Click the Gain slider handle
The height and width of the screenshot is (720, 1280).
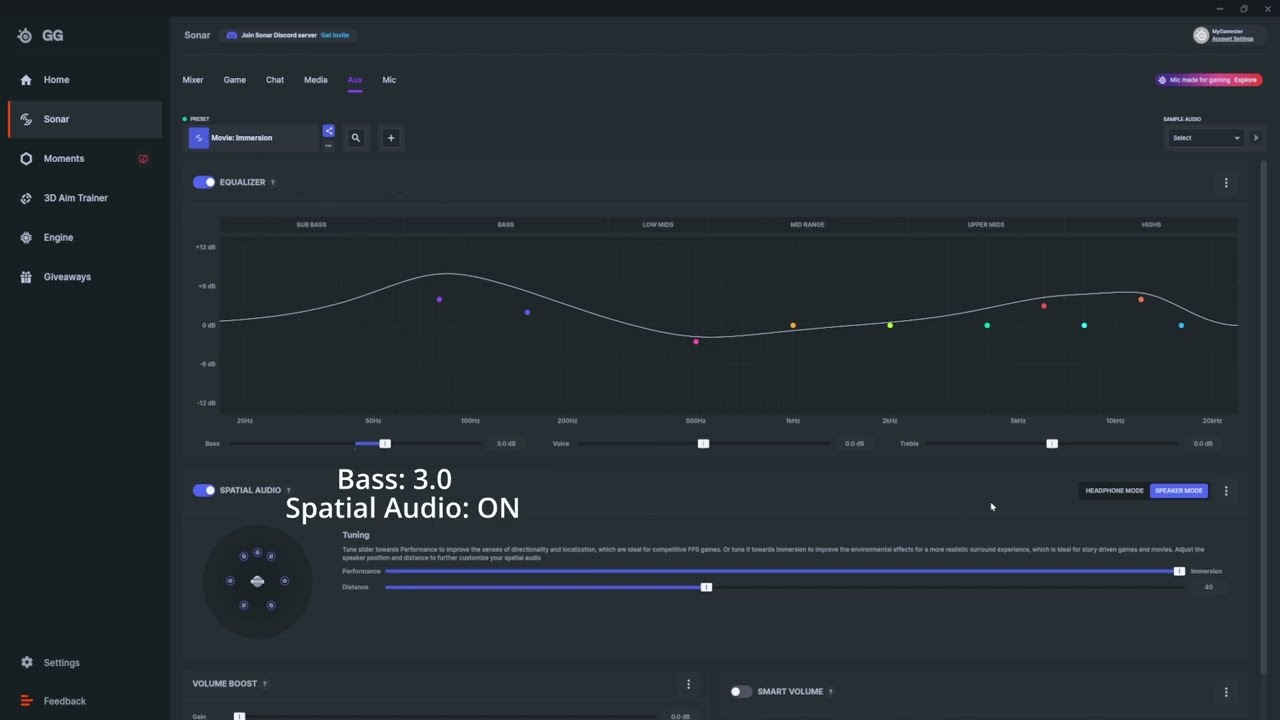tap(239, 716)
